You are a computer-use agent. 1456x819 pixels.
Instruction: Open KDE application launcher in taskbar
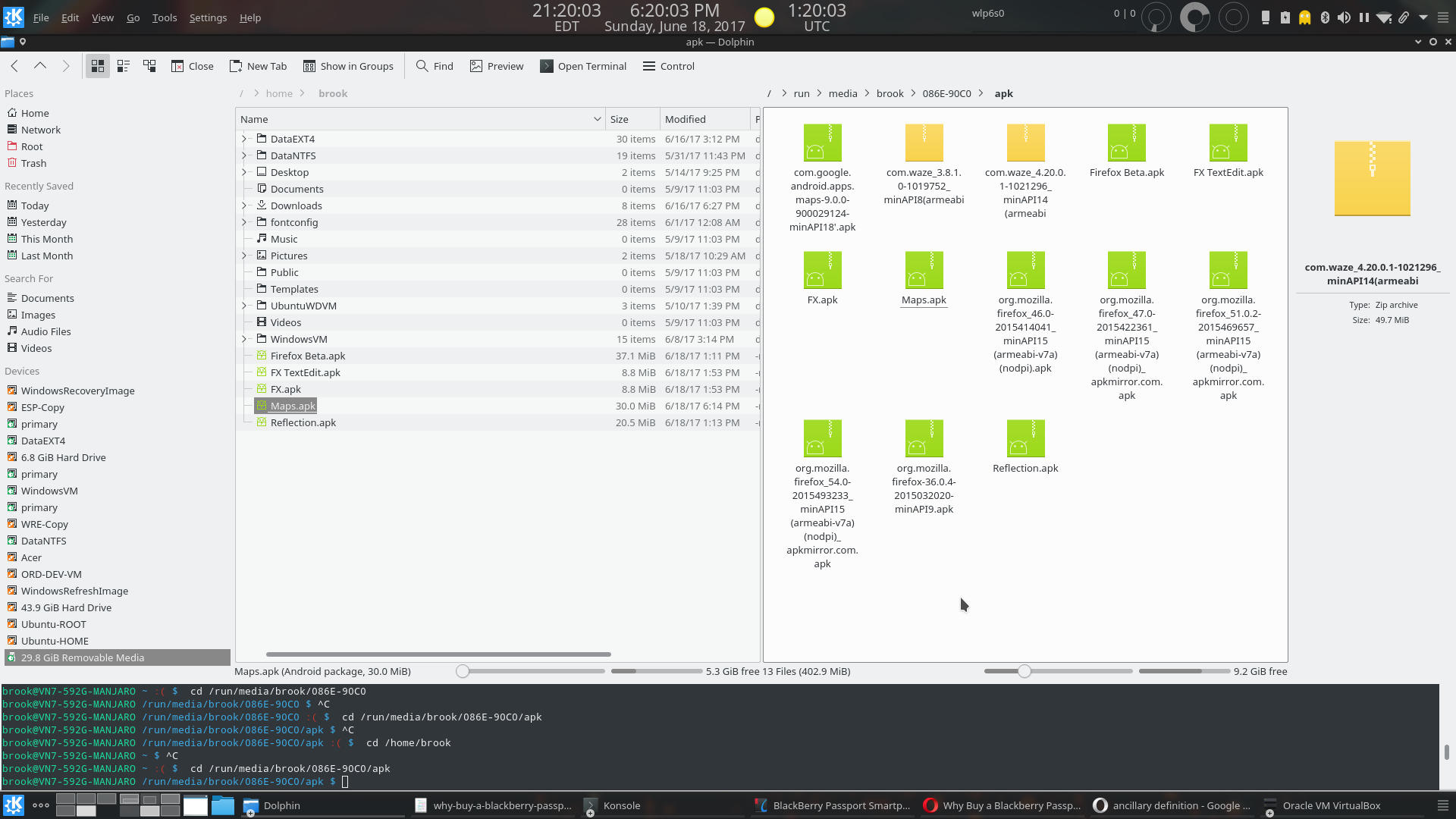(x=13, y=805)
